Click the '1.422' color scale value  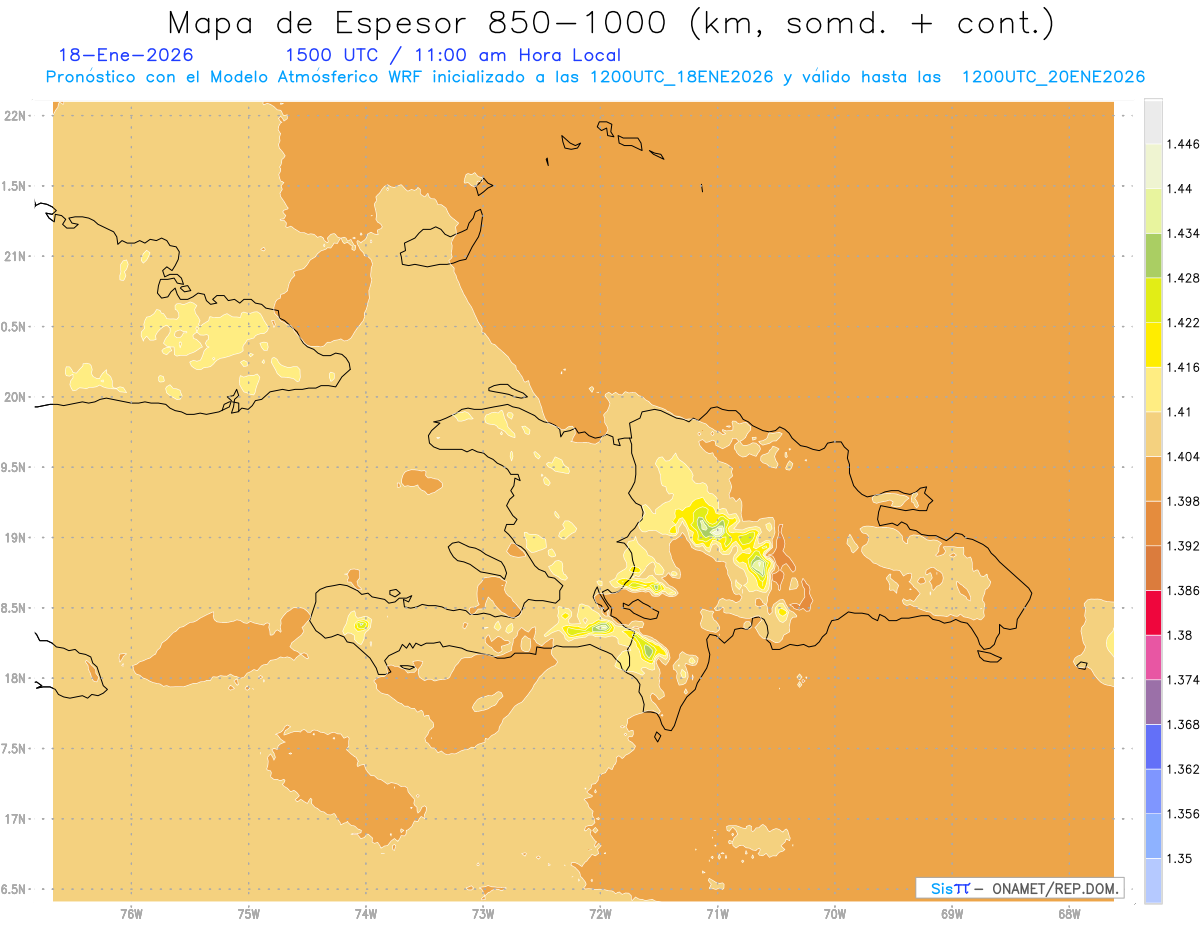1183,323
